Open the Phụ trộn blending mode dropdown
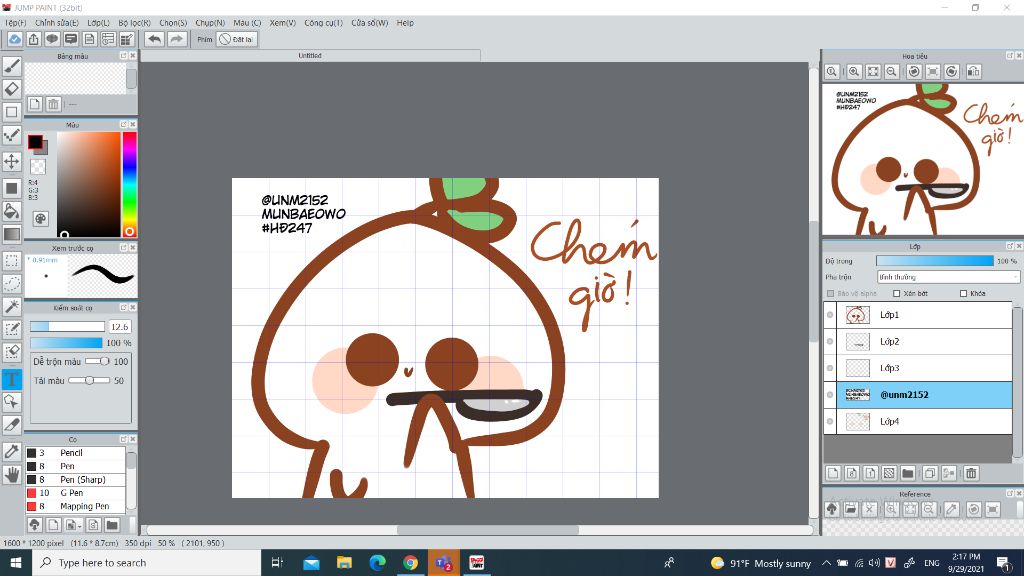This screenshot has height=576, width=1024. [x=948, y=277]
